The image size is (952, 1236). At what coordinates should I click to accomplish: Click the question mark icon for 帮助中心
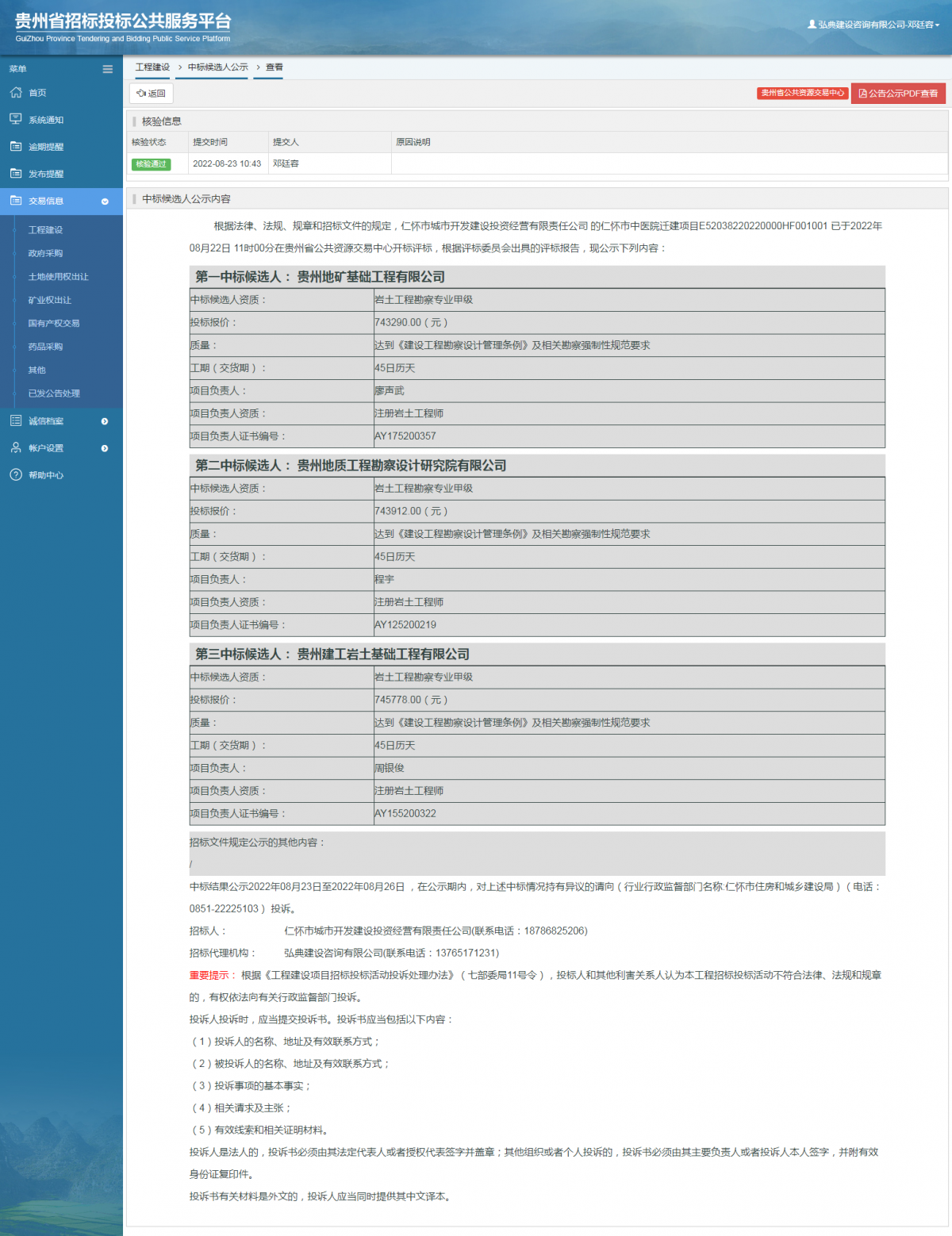point(16,474)
